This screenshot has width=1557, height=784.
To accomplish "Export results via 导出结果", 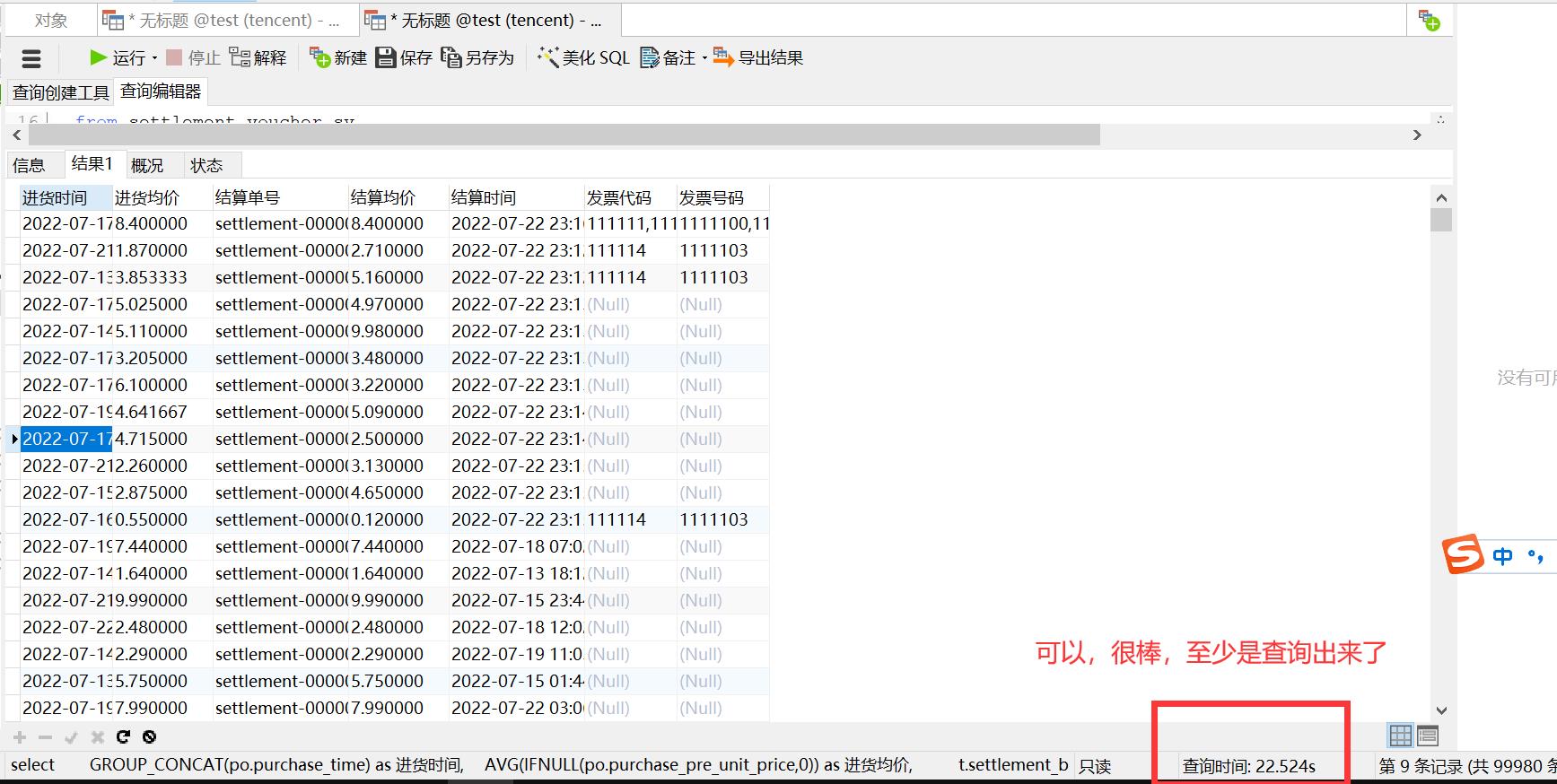I will 758,58.
